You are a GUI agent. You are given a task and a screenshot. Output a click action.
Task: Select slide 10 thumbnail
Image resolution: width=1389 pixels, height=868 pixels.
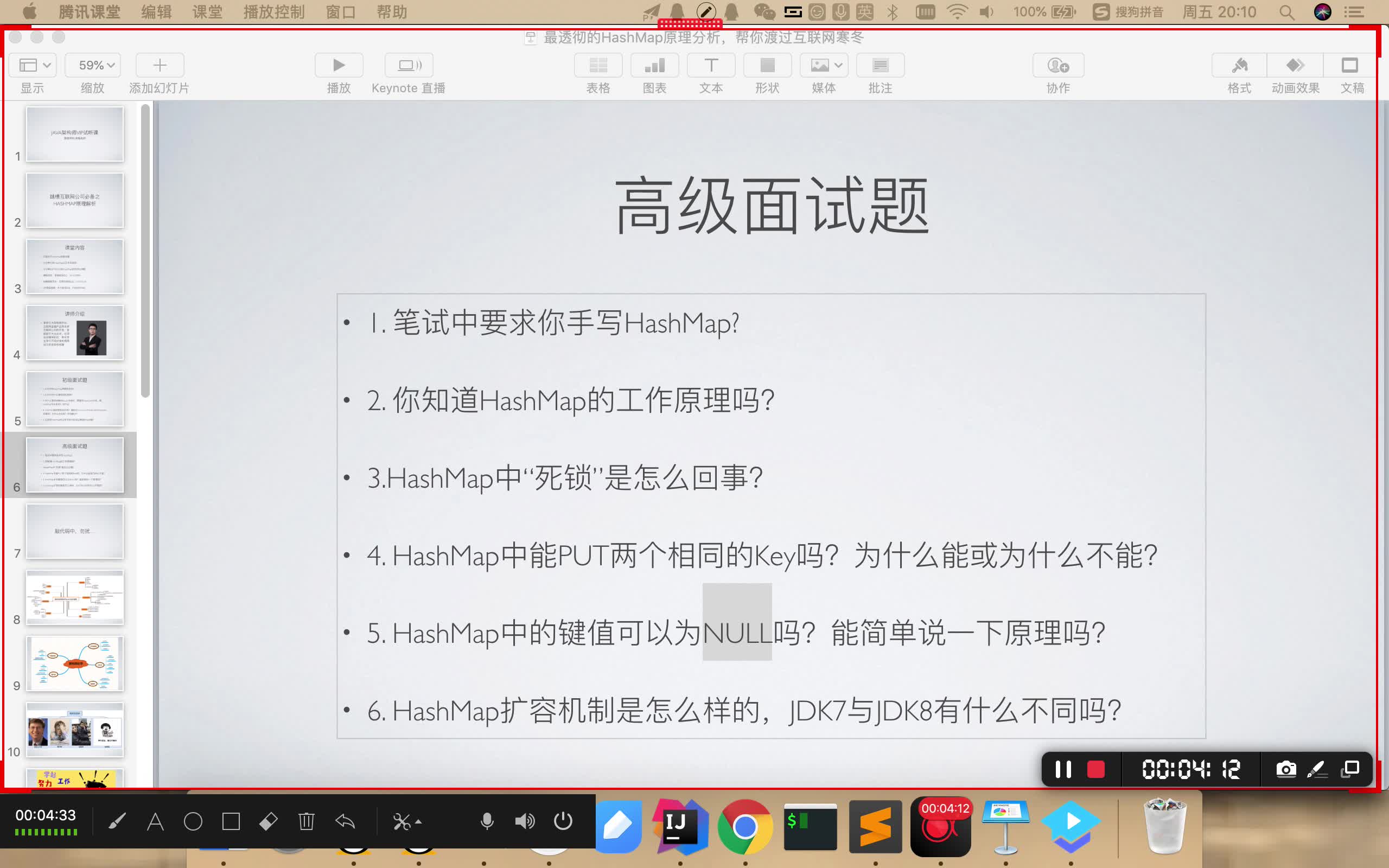(x=75, y=730)
